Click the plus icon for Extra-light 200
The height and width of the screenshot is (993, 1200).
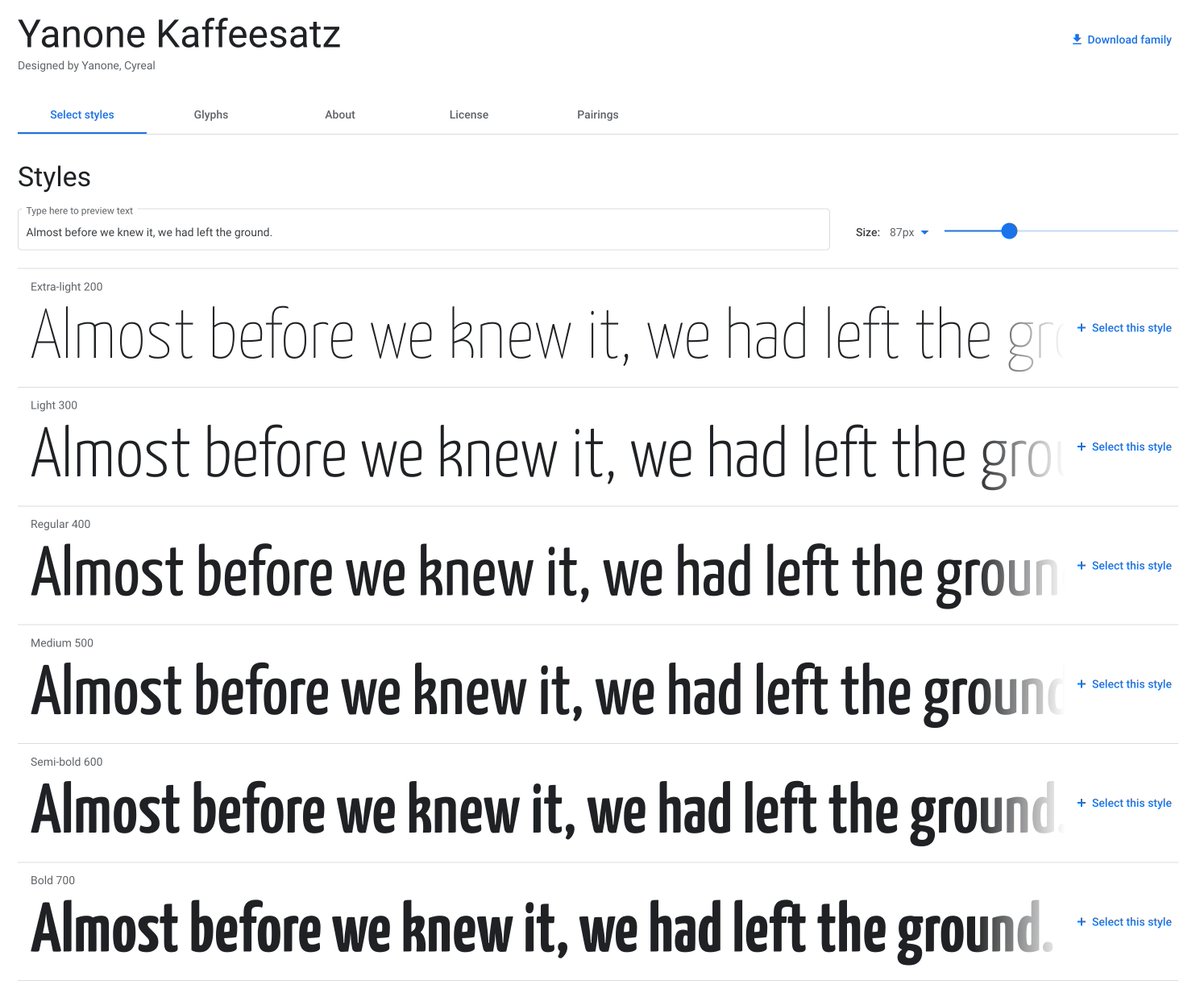[x=1081, y=328]
